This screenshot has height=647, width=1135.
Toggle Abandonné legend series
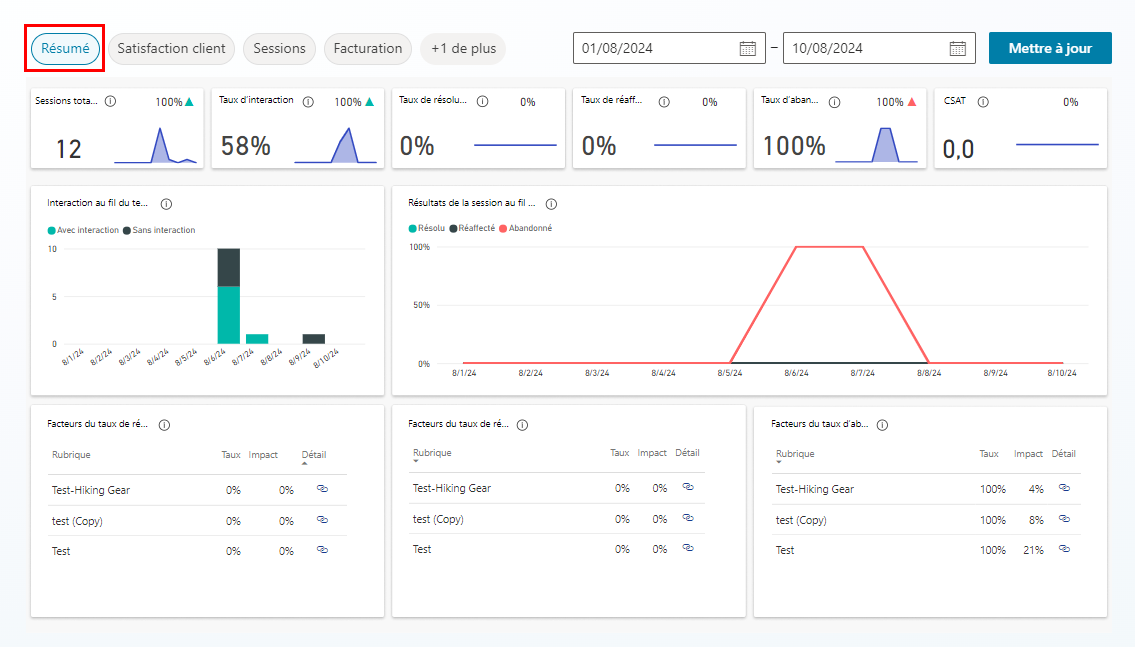pos(526,228)
